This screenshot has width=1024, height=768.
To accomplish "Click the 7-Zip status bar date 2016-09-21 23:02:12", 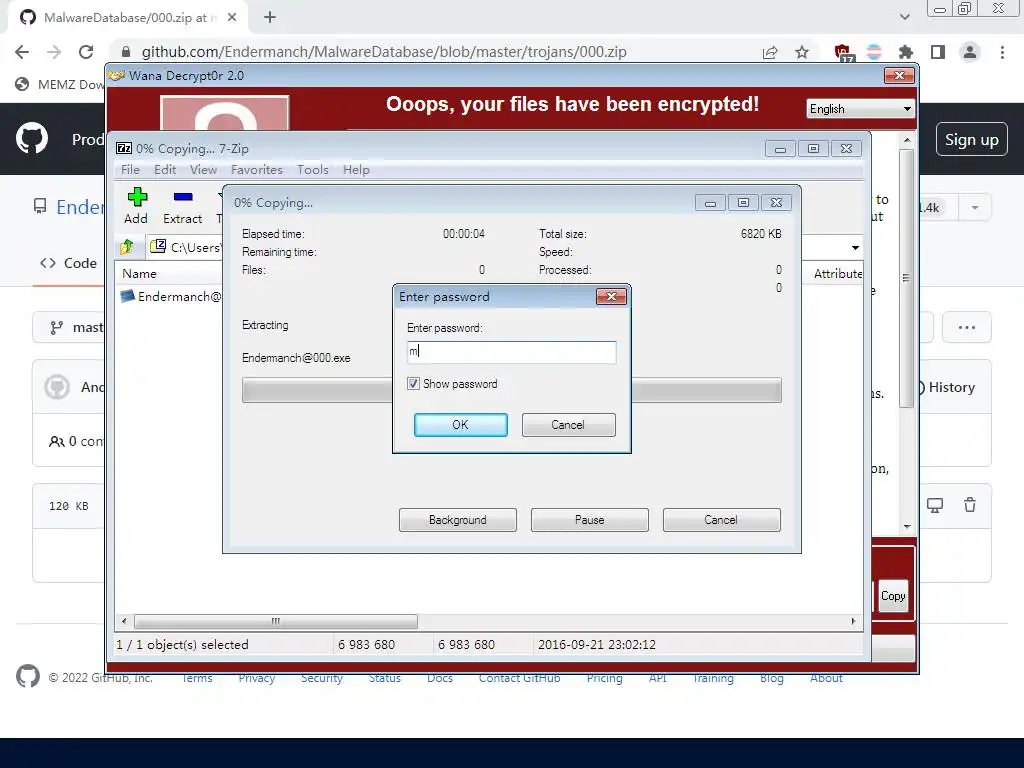I will (x=596, y=645).
